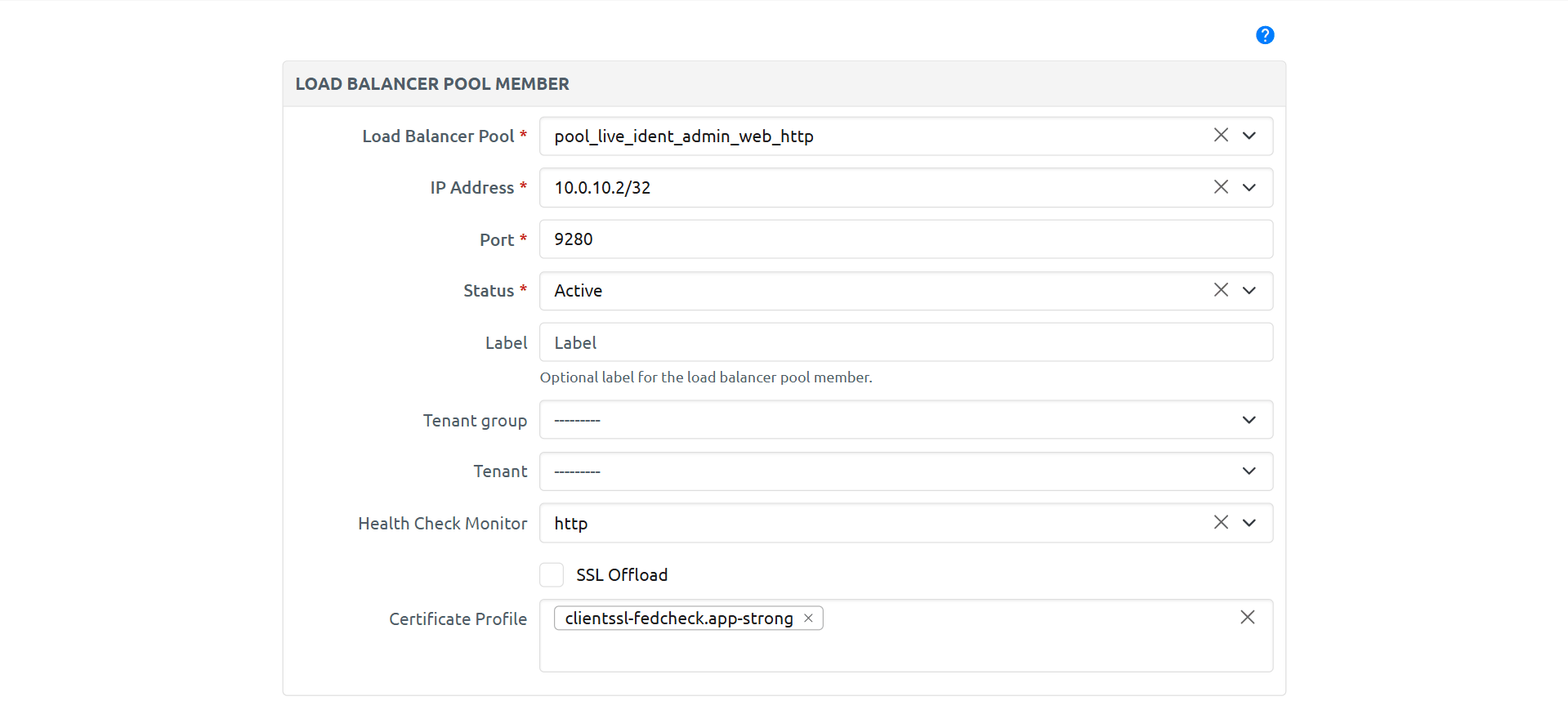This screenshot has width=1568, height=710.
Task: Clear all Certificate Profile selections
Action: (x=1247, y=618)
